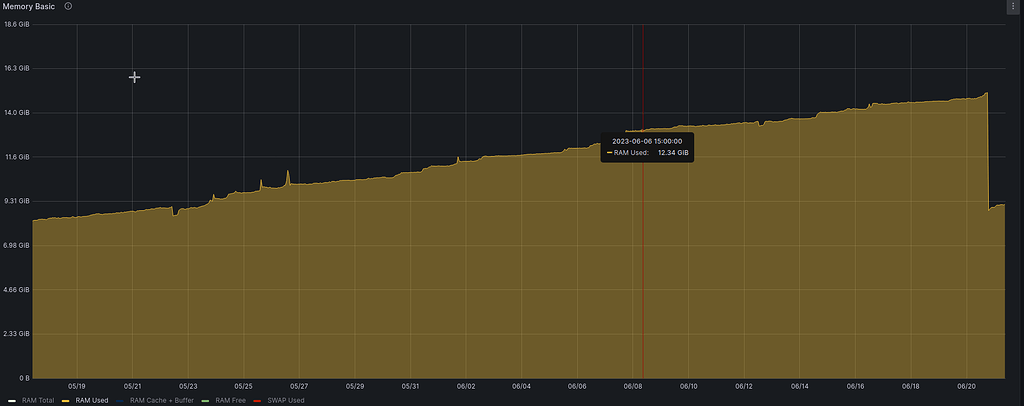The height and width of the screenshot is (406, 1024).
Task: Click the RAM Used 12.34 GiB tooltip
Action: (x=647, y=153)
